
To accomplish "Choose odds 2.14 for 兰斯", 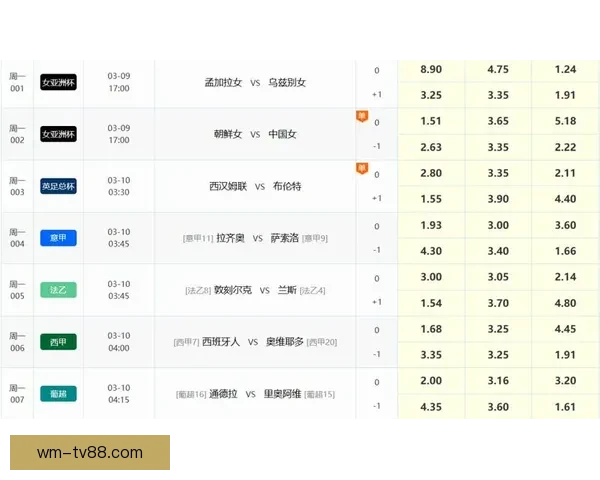I will (566, 277).
